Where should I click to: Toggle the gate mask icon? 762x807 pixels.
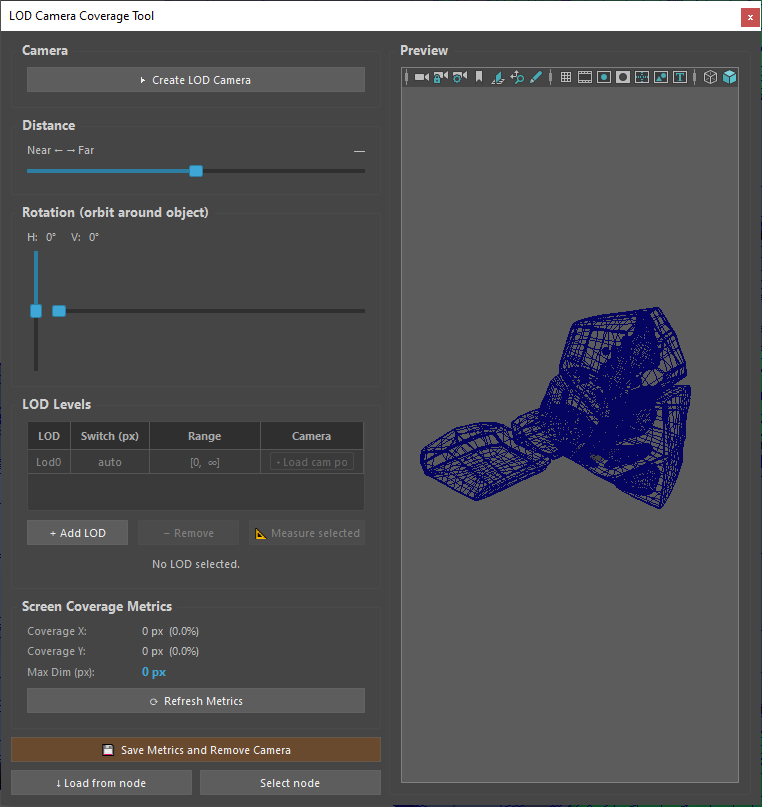click(x=623, y=77)
